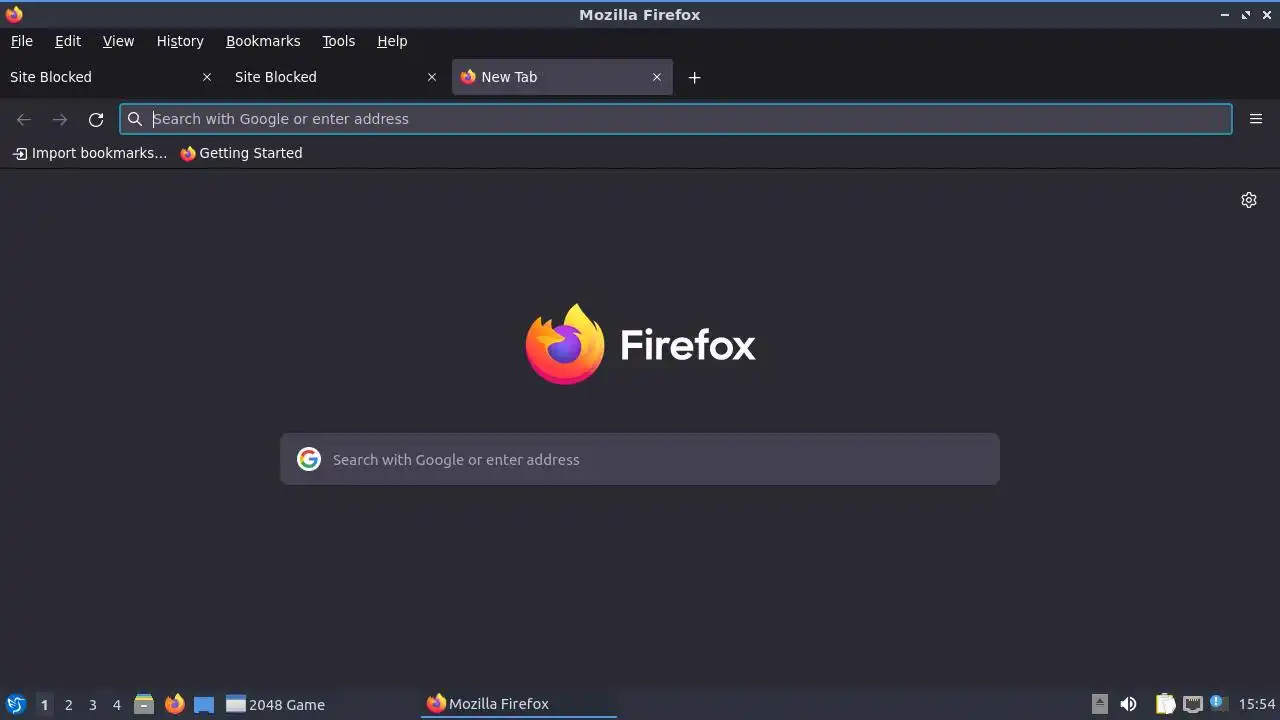Image resolution: width=1280 pixels, height=720 pixels.
Task: Close the New Tab tab
Action: (657, 77)
